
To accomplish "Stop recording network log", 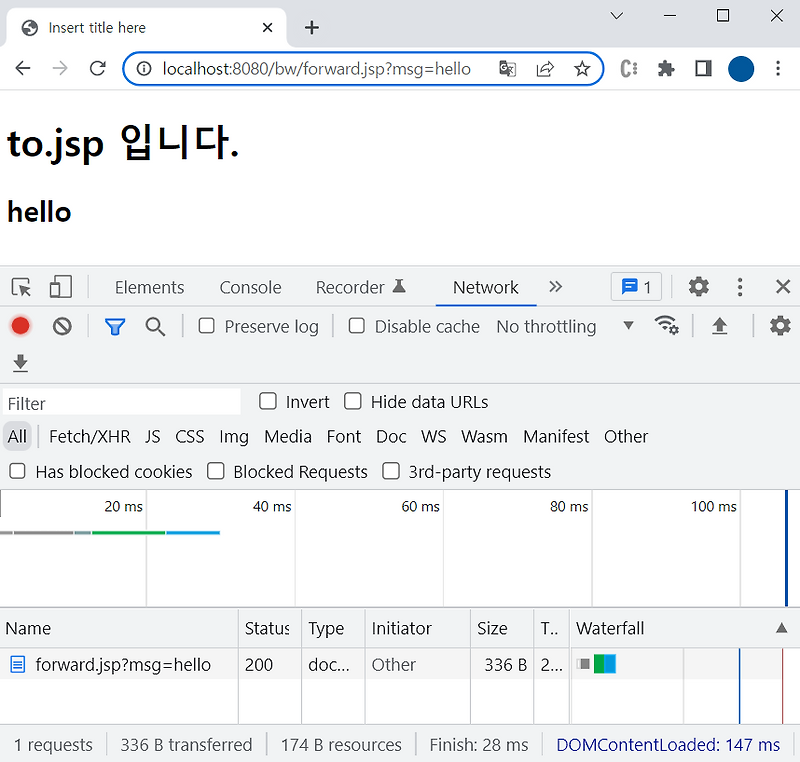I will tap(20, 326).
